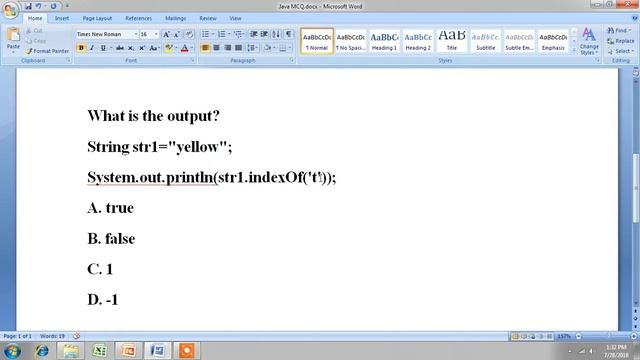Open Select dropdown in Editing

tap(620, 51)
